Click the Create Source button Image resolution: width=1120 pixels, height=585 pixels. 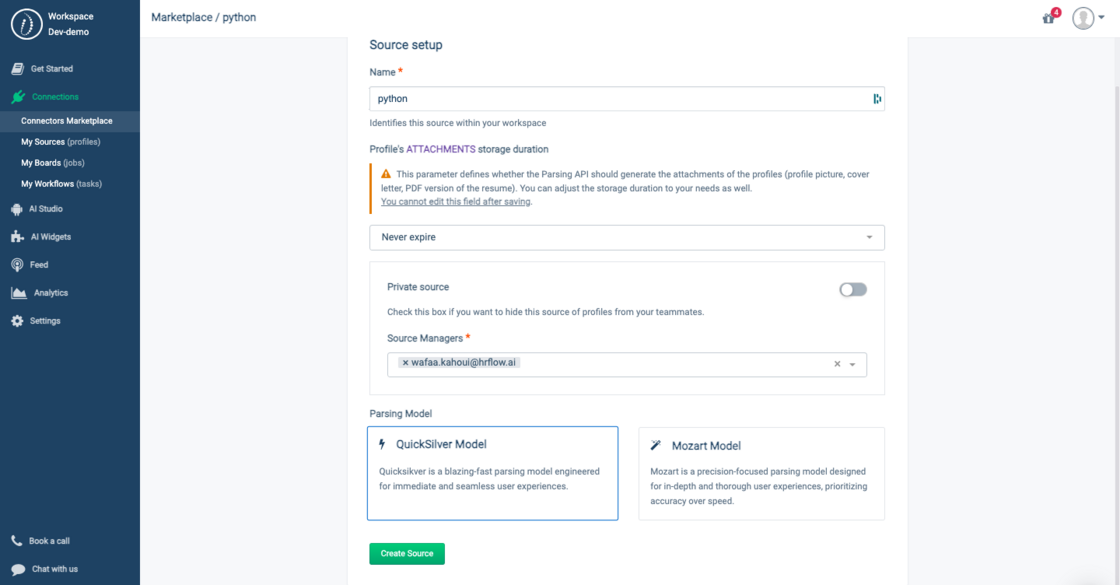[406, 553]
